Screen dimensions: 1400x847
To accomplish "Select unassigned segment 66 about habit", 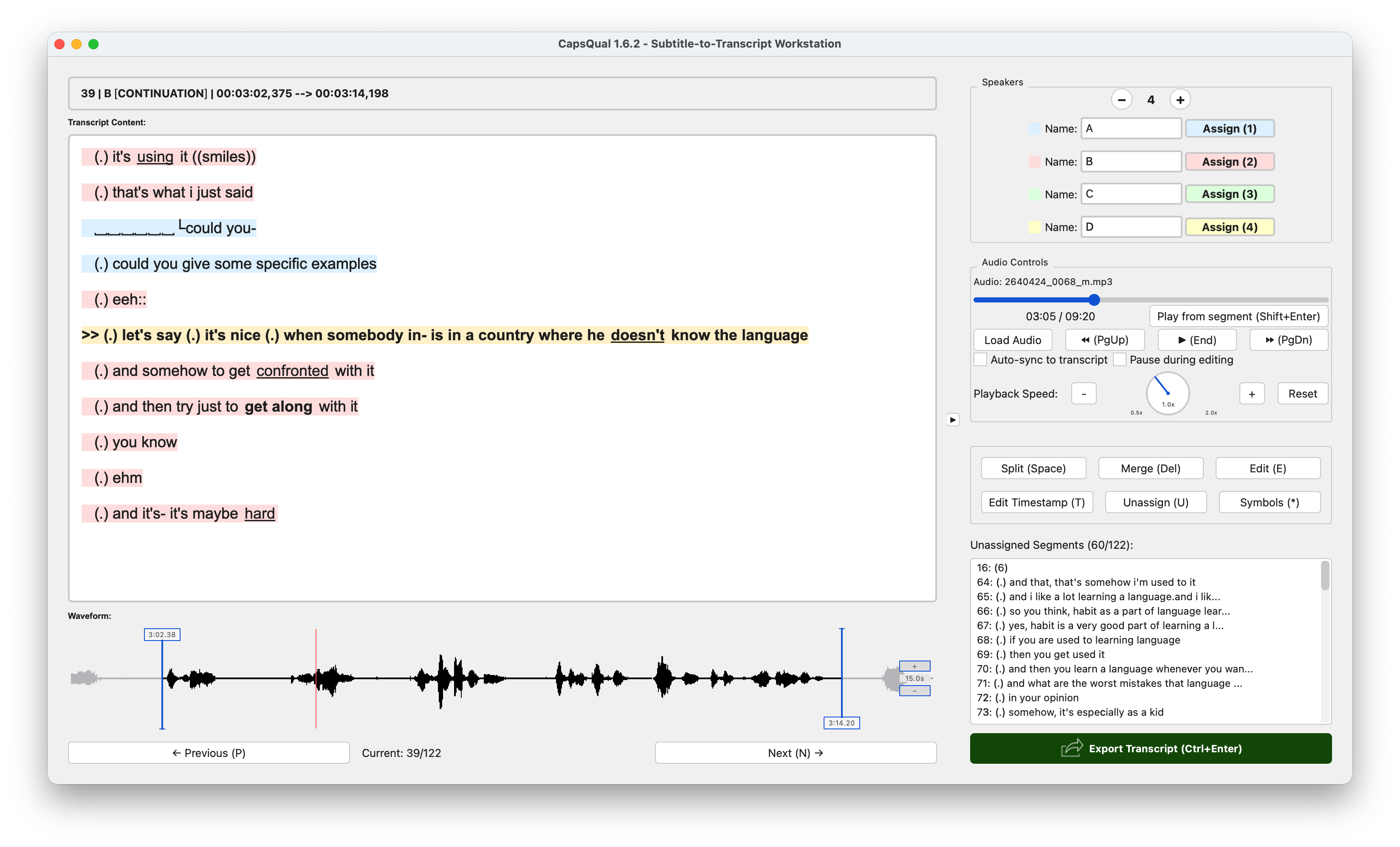I will click(1146, 611).
